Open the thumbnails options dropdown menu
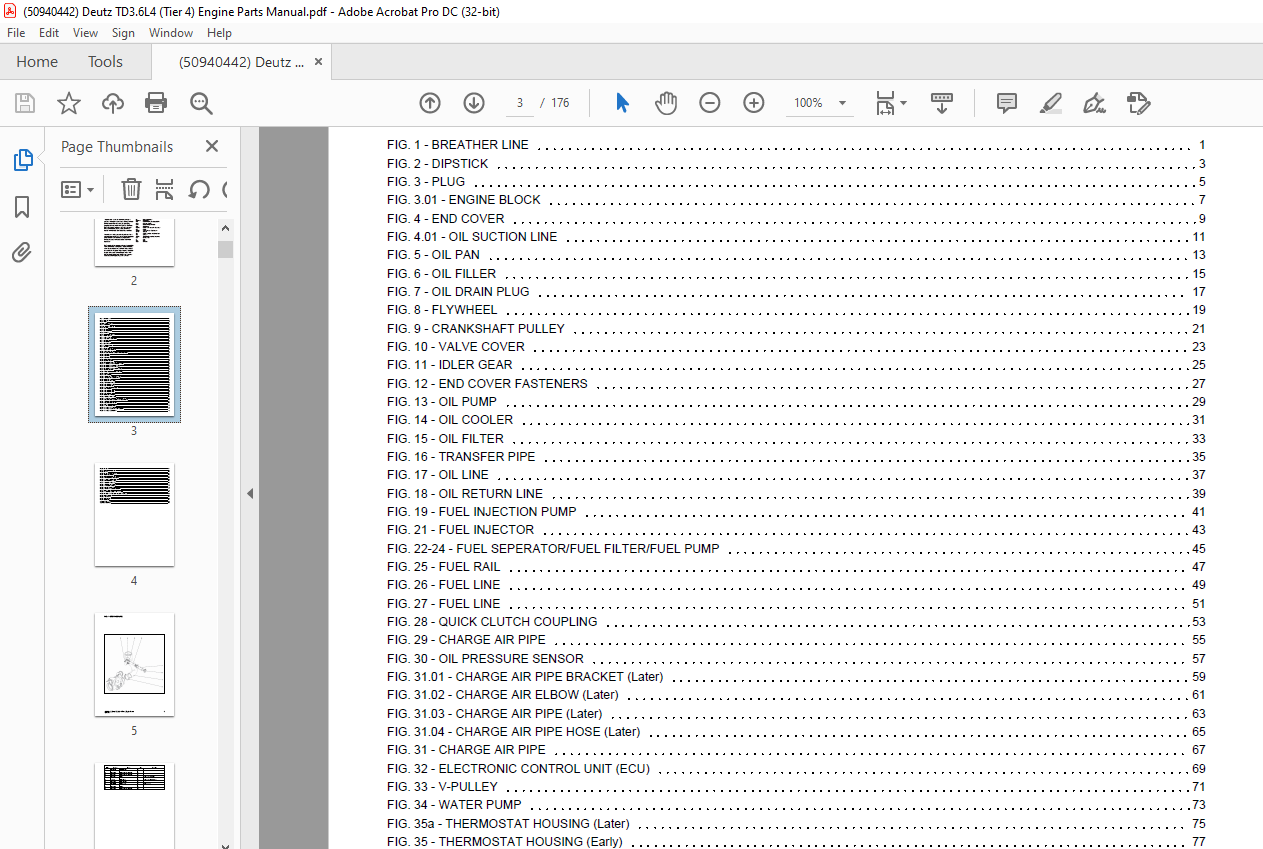The image size is (1263, 849). point(78,189)
